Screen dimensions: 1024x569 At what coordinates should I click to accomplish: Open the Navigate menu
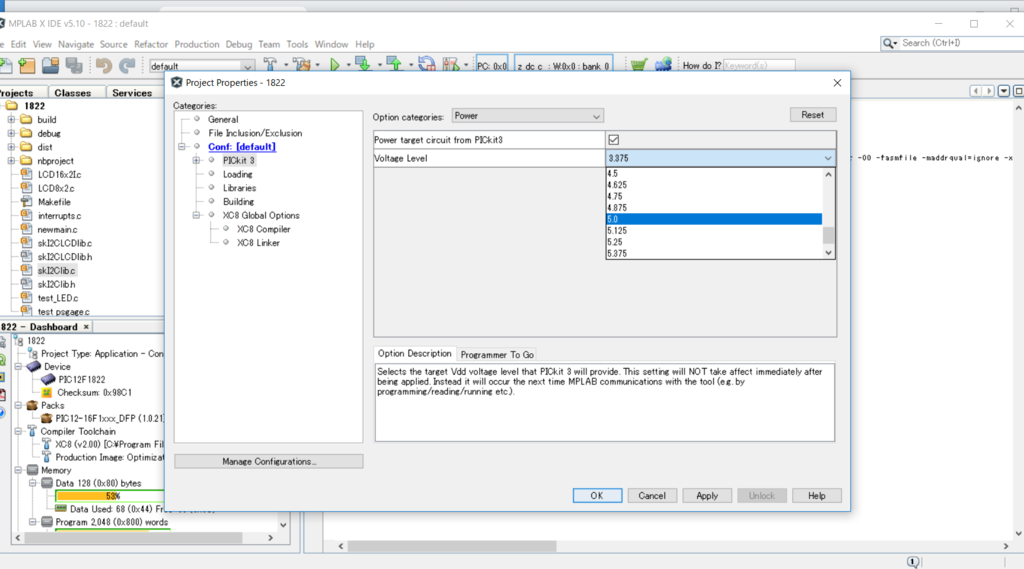(x=76, y=44)
